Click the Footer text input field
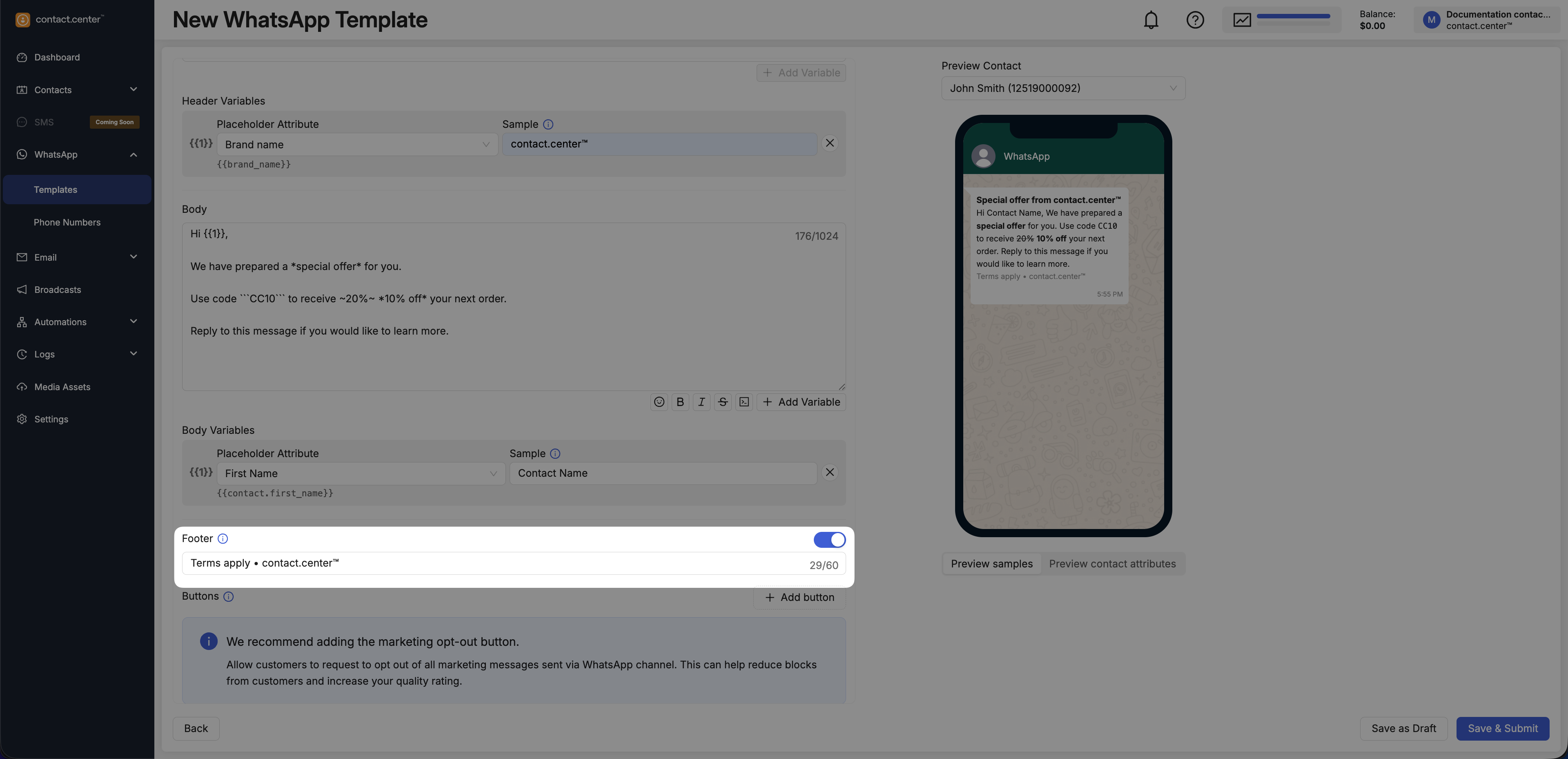The image size is (1568, 759). pos(496,563)
